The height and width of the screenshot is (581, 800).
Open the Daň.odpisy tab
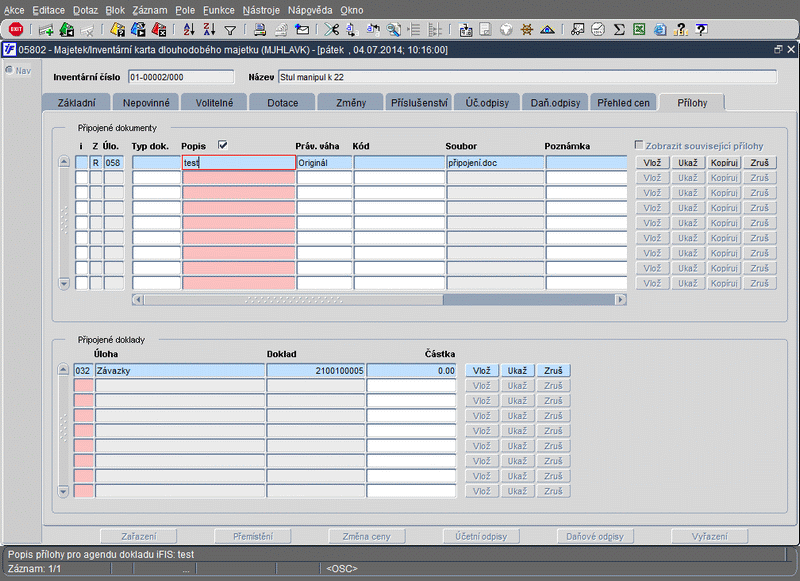pyautogui.click(x=553, y=102)
